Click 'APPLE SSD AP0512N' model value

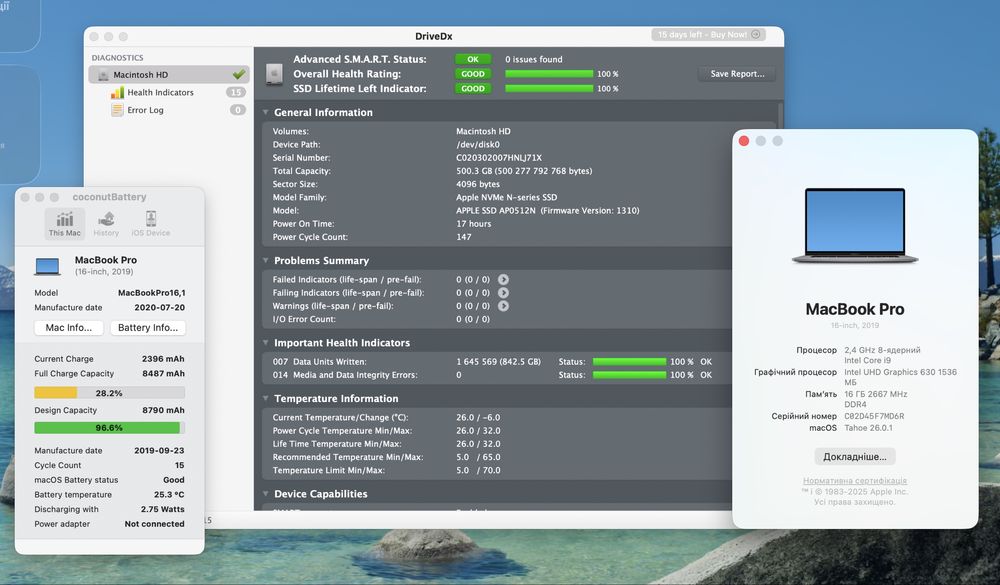496,211
